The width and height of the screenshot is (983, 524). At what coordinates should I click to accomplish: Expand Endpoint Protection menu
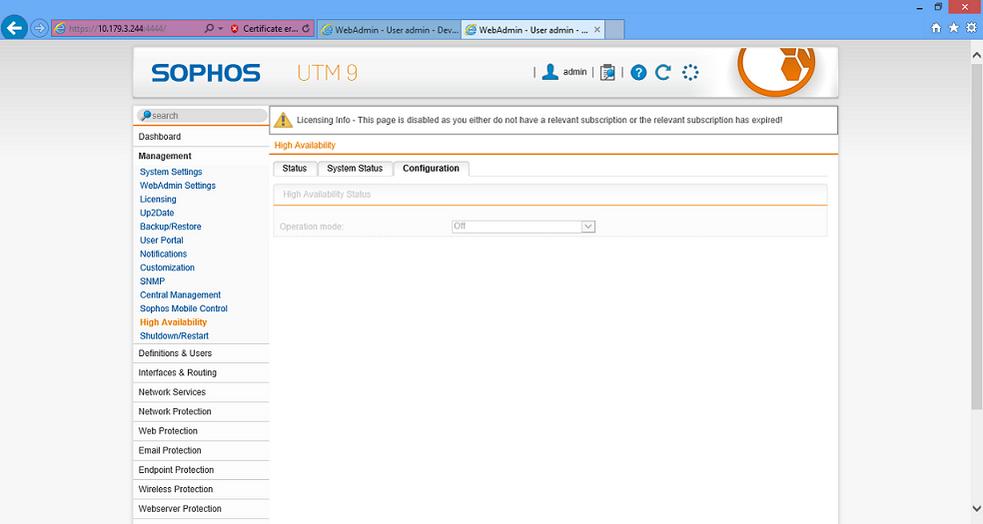pos(201,470)
